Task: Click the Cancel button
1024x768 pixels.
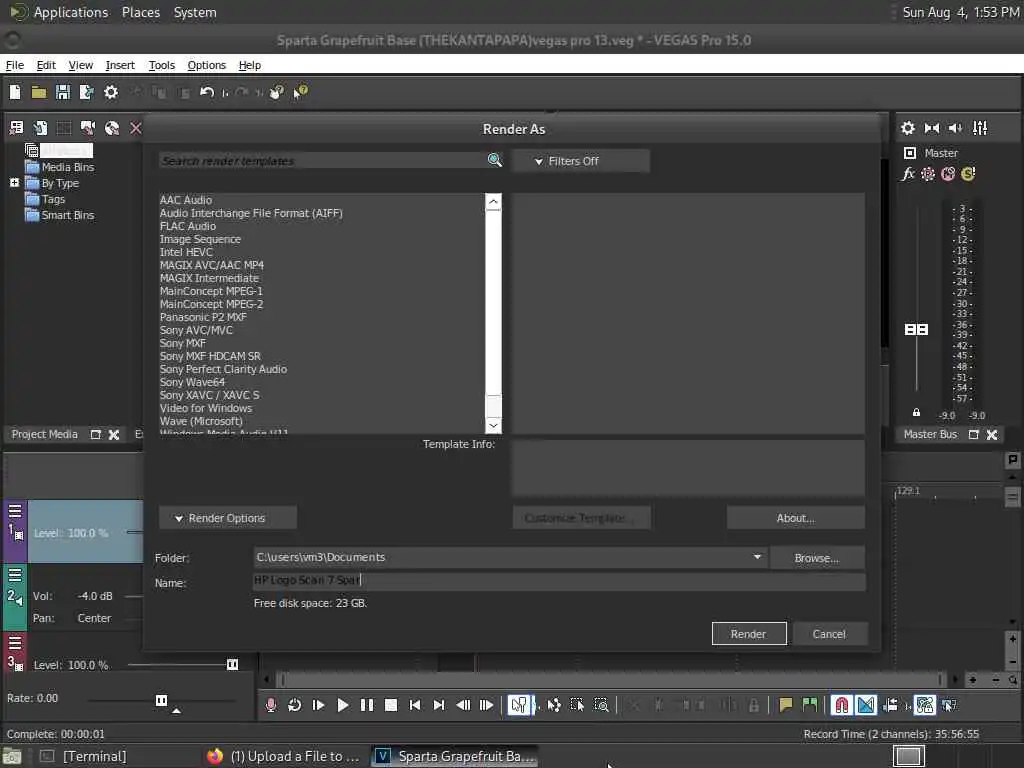Action: (x=829, y=633)
